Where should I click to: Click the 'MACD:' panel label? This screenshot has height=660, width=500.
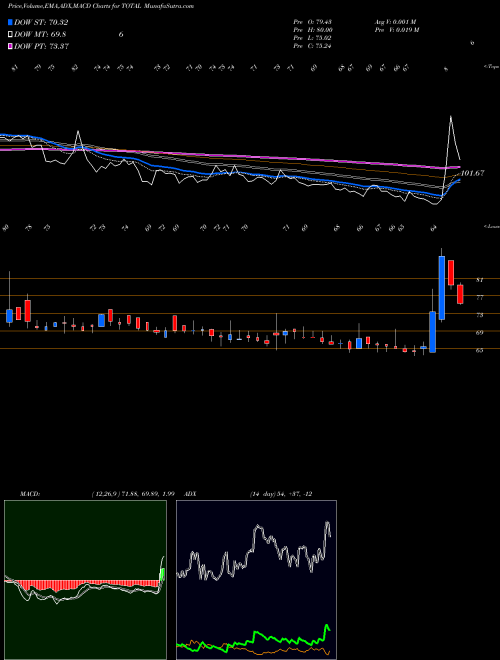30,494
